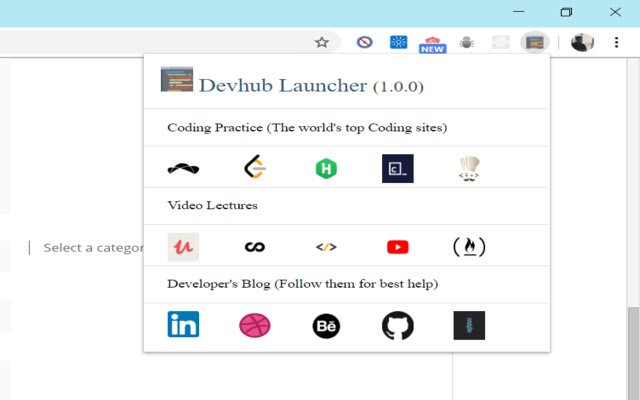Click the Coding Practice section heading
This screenshot has width=640, height=400.
click(307, 128)
